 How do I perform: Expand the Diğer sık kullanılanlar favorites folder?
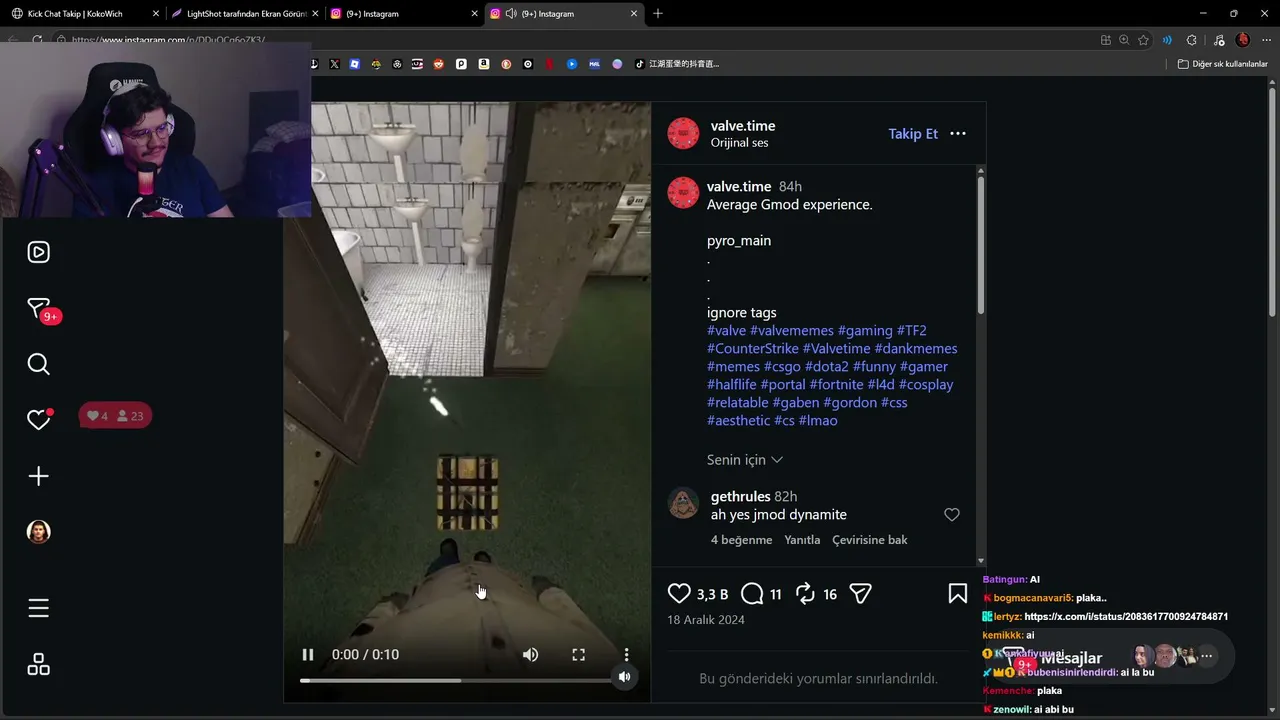1222,64
